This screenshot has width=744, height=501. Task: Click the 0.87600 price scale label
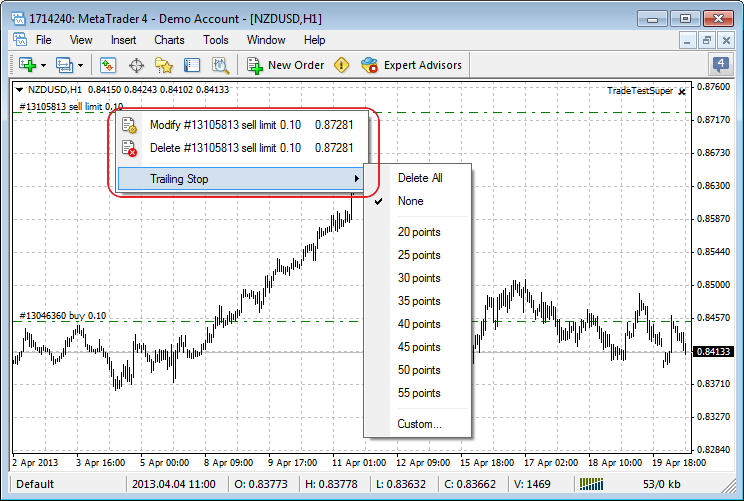click(713, 87)
